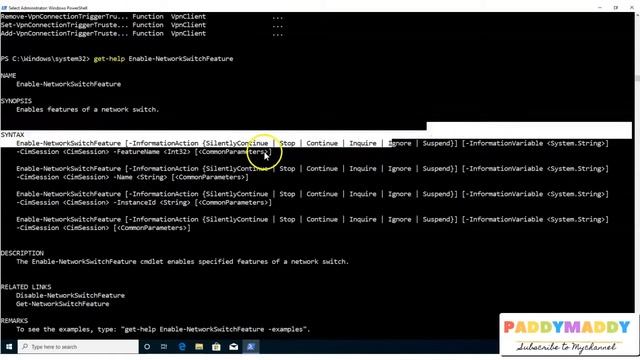640x360 pixels.
Task: Click the '-FeatureName <Int32>' parameter text
Action: [x=152, y=152]
